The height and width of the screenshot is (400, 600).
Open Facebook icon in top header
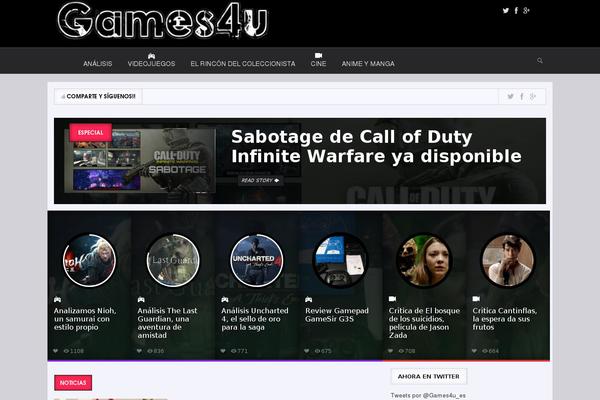[x=516, y=11]
